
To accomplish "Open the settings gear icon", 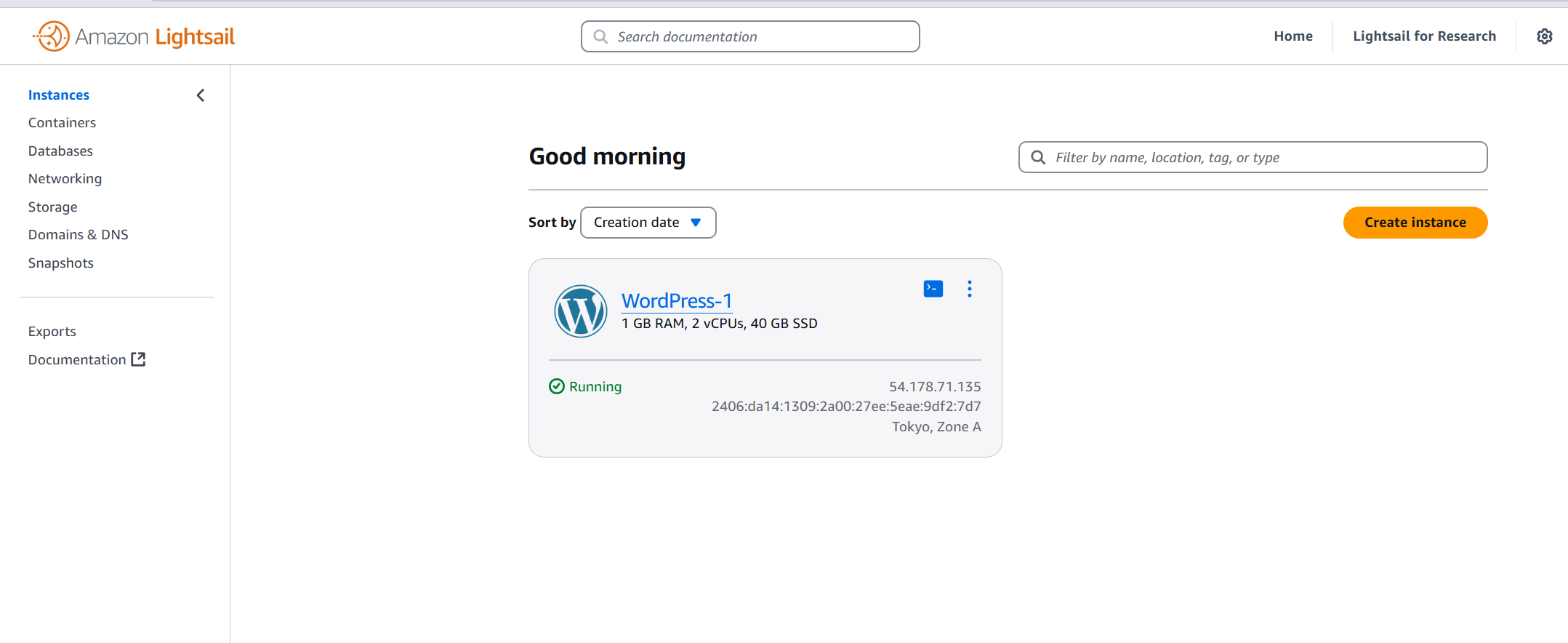I will (1545, 36).
